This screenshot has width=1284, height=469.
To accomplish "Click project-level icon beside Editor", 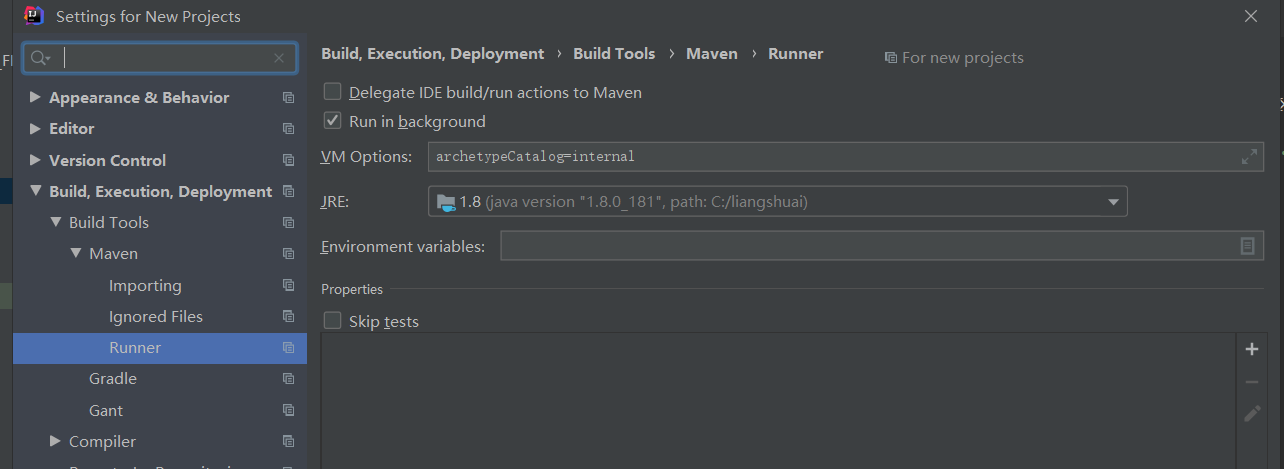I will tap(288, 129).
